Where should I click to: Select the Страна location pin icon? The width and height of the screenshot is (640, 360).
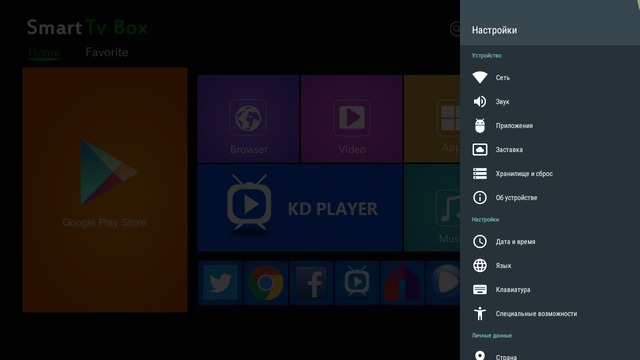click(480, 356)
